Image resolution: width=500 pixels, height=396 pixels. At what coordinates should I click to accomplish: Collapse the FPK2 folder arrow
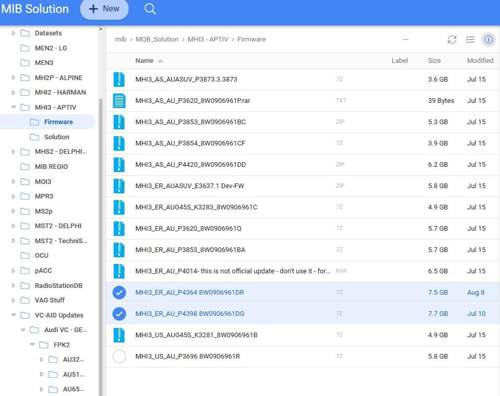(x=32, y=345)
